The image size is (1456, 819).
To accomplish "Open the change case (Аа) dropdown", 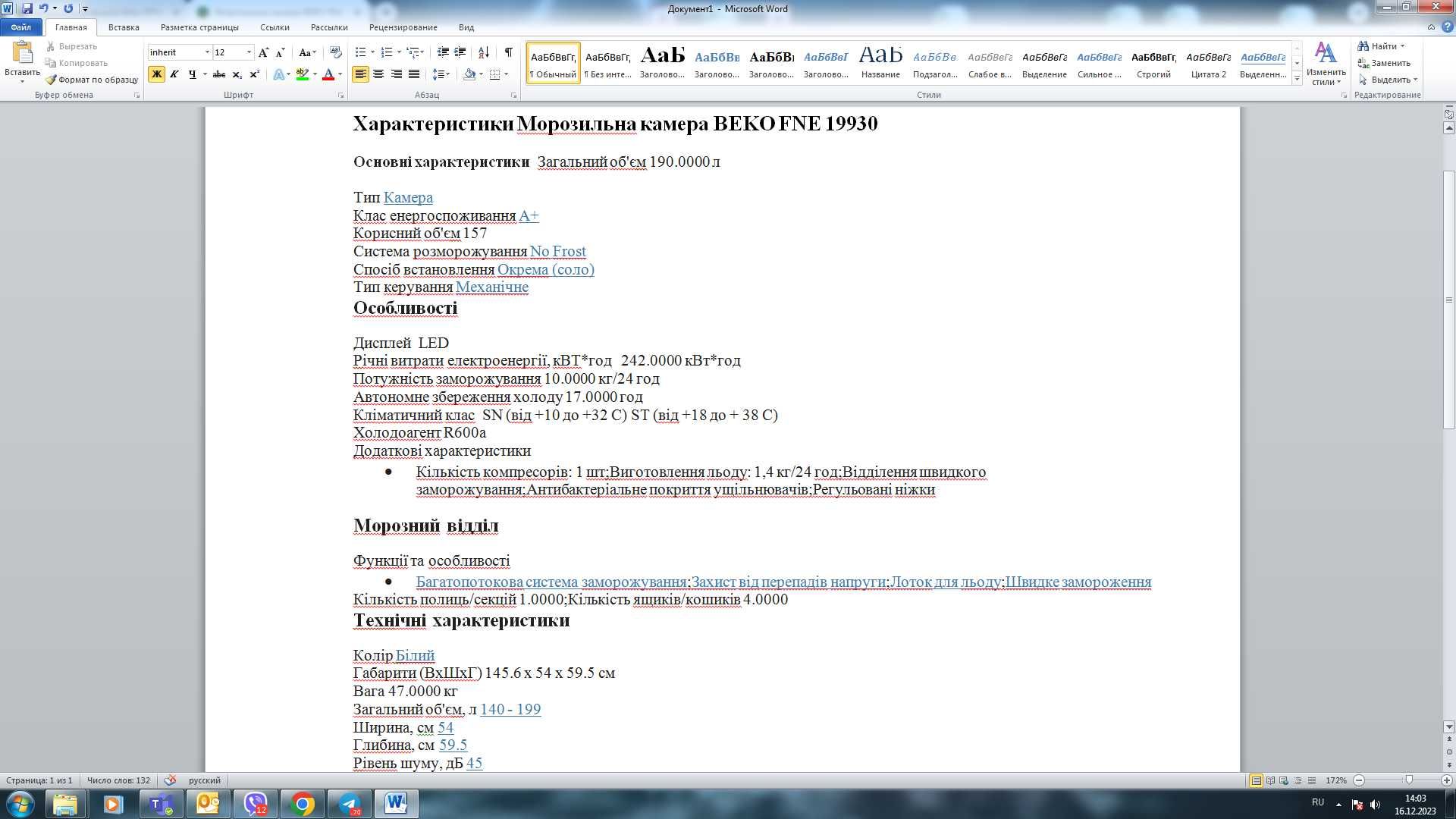I will (x=307, y=52).
